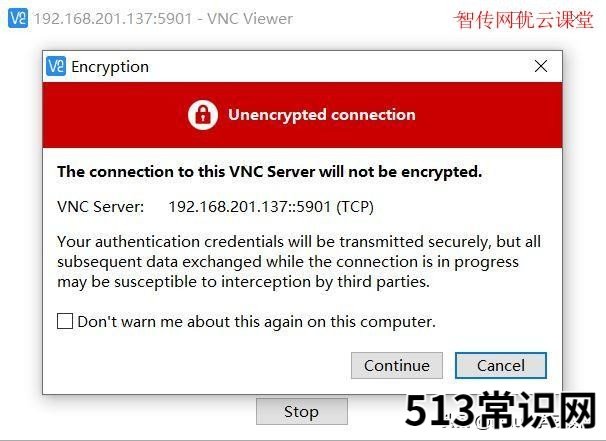Click the bold "will not be encrypted" message
This screenshot has width=606, height=441.
tap(270, 172)
